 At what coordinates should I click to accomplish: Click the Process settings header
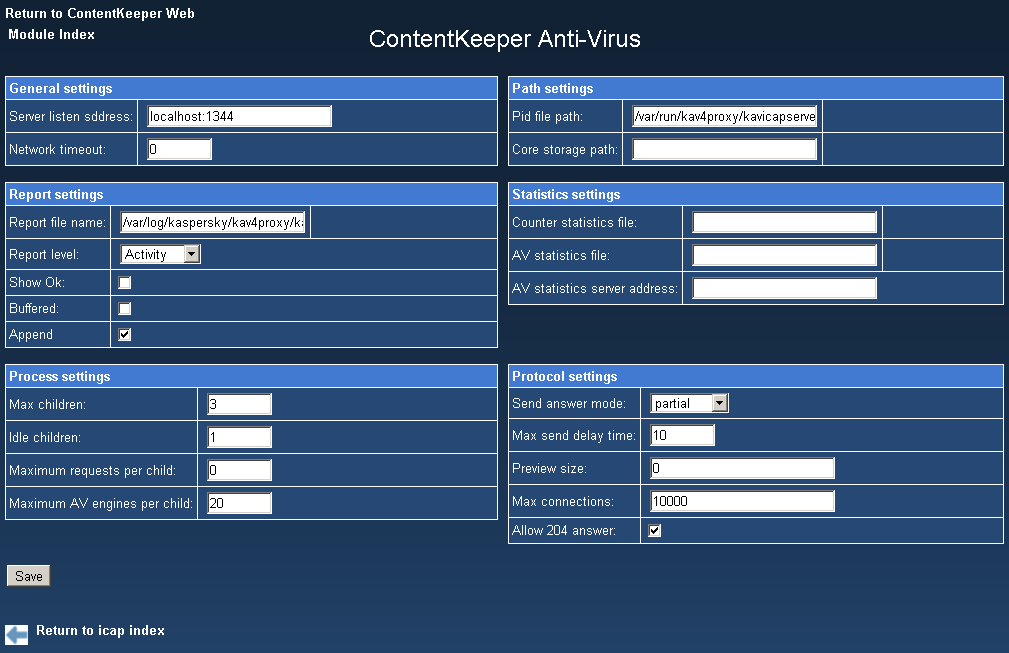point(252,376)
